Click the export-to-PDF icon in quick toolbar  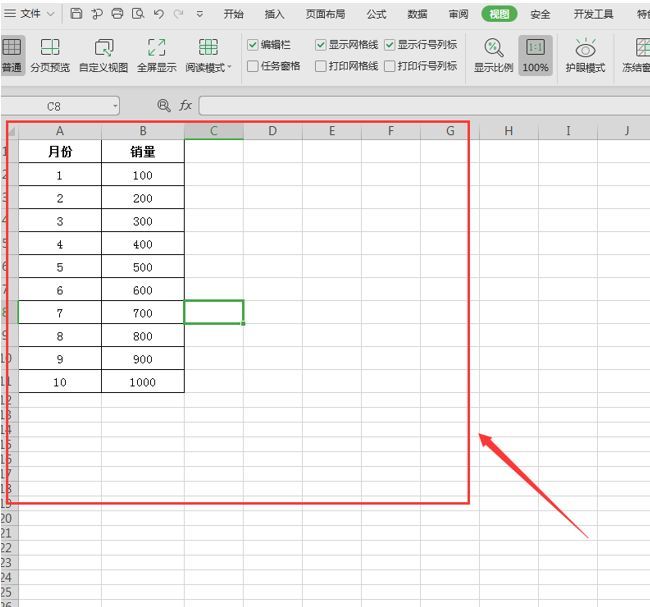pyautogui.click(x=97, y=14)
